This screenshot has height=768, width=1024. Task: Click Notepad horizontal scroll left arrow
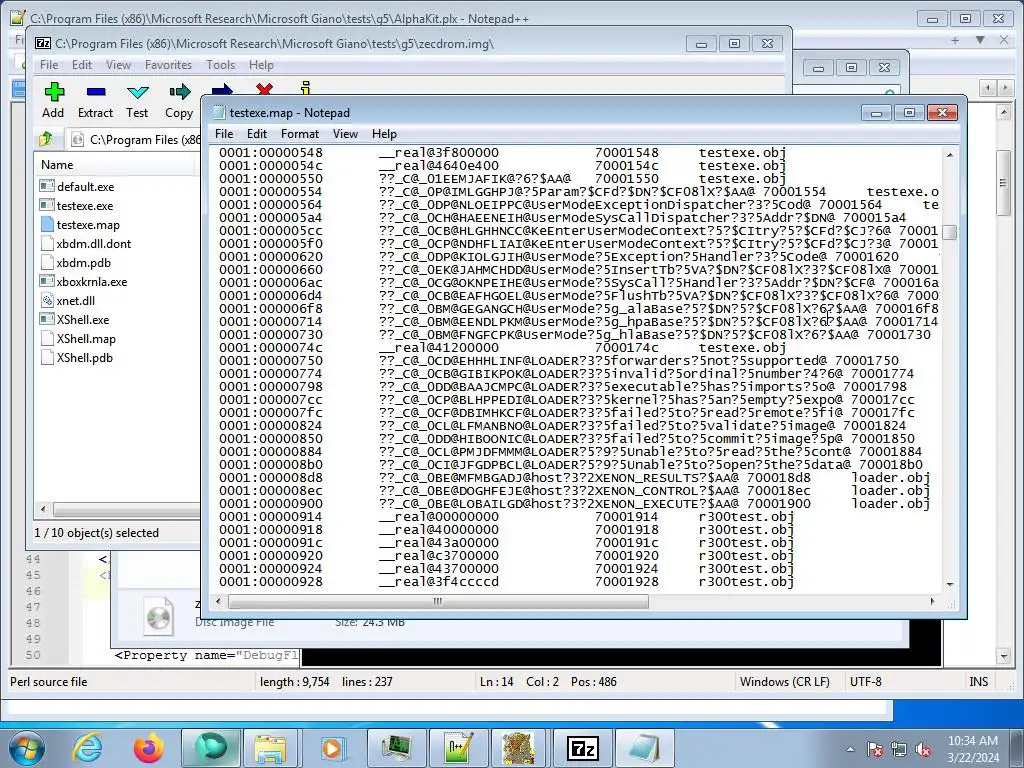click(x=218, y=601)
